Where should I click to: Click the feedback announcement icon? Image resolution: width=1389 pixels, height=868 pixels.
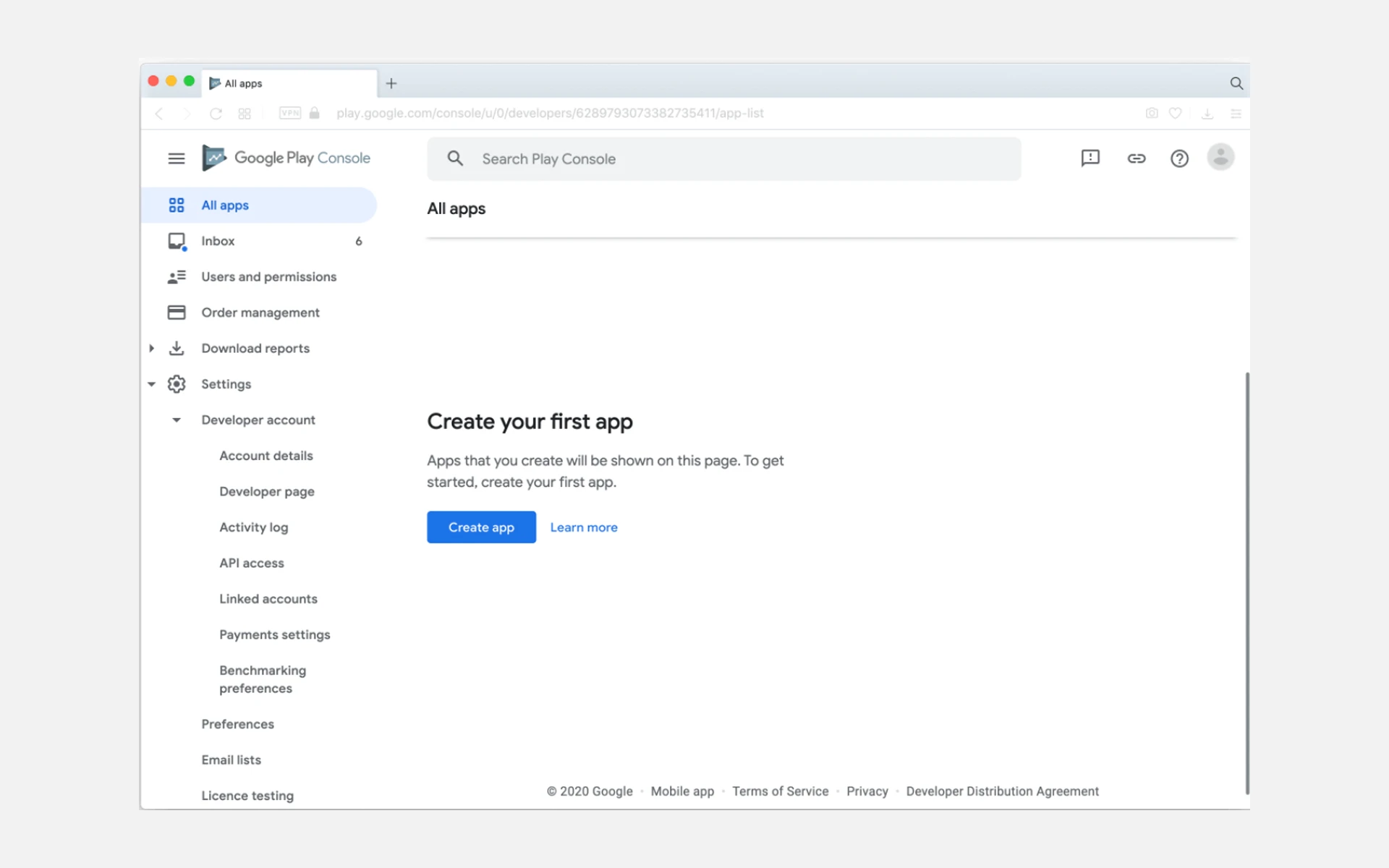[x=1089, y=158]
